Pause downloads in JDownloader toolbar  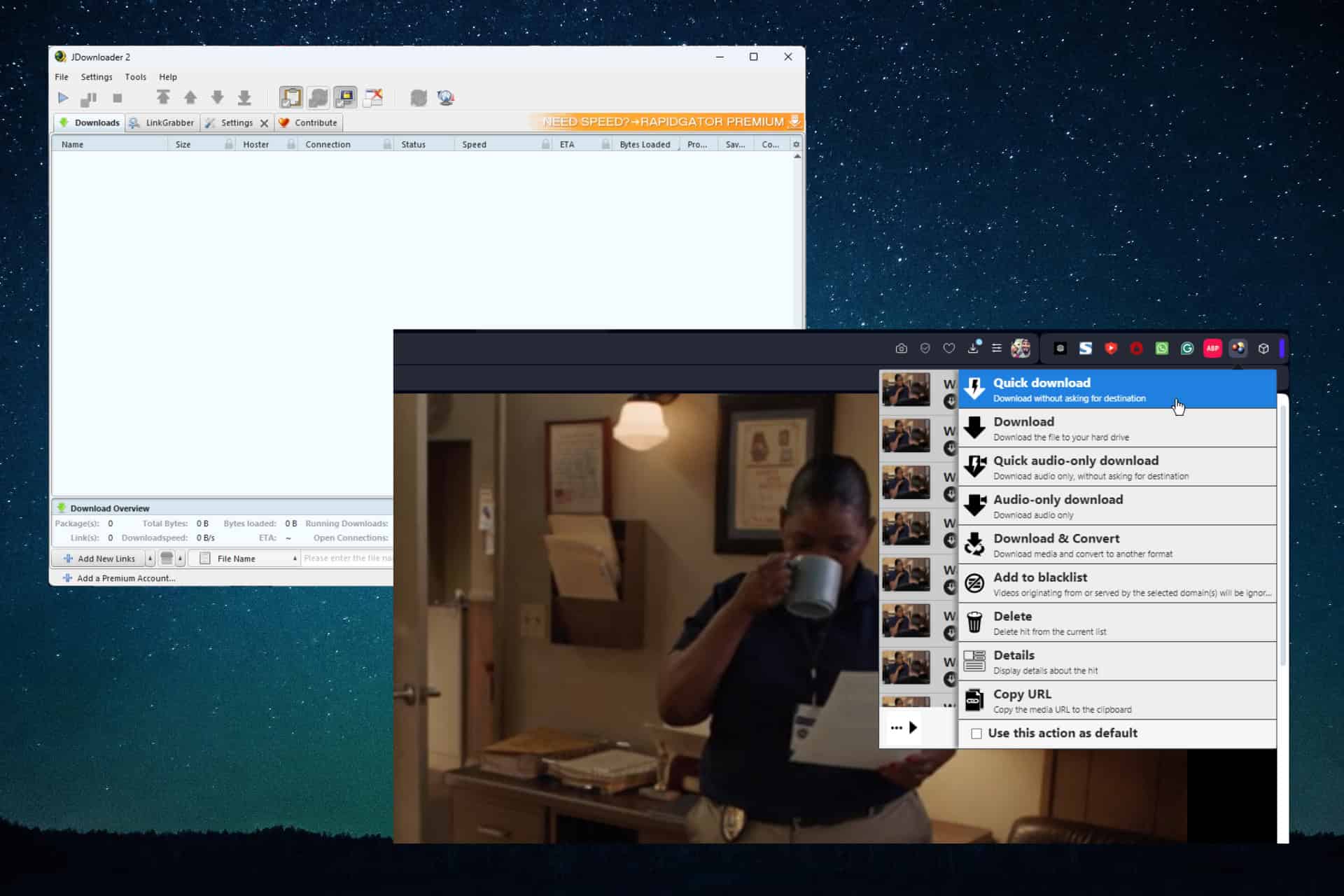[x=89, y=99]
